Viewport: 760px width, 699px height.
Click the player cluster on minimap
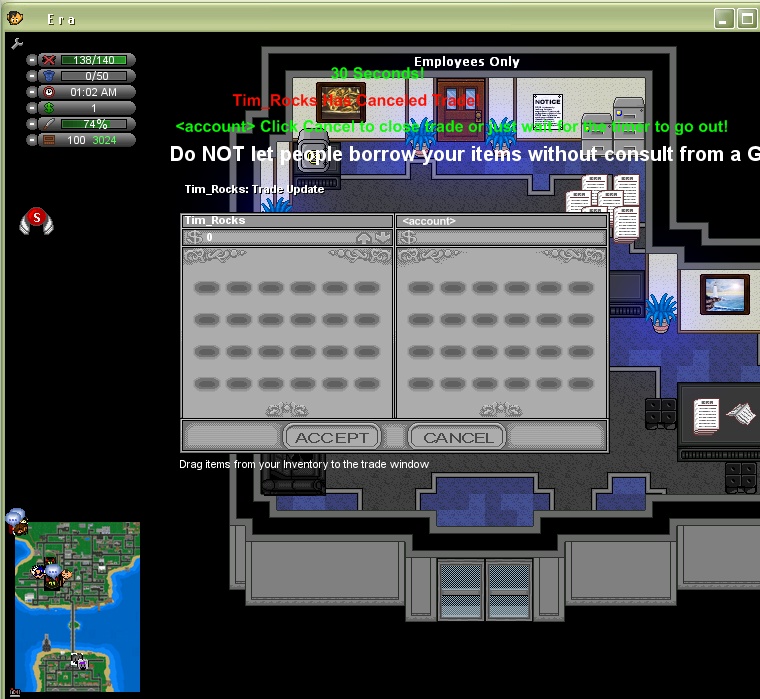pyautogui.click(x=52, y=573)
